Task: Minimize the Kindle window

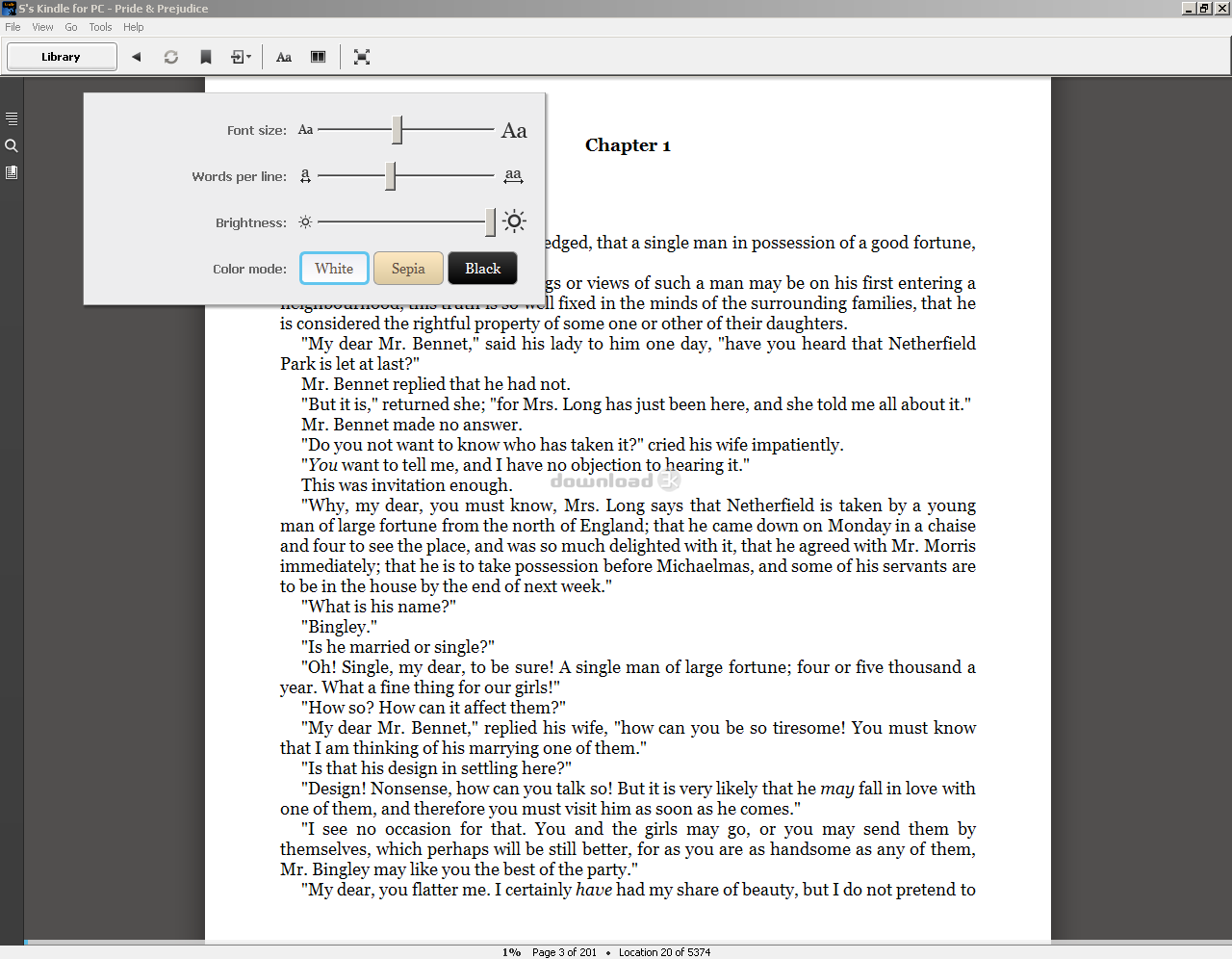Action: (x=1189, y=9)
